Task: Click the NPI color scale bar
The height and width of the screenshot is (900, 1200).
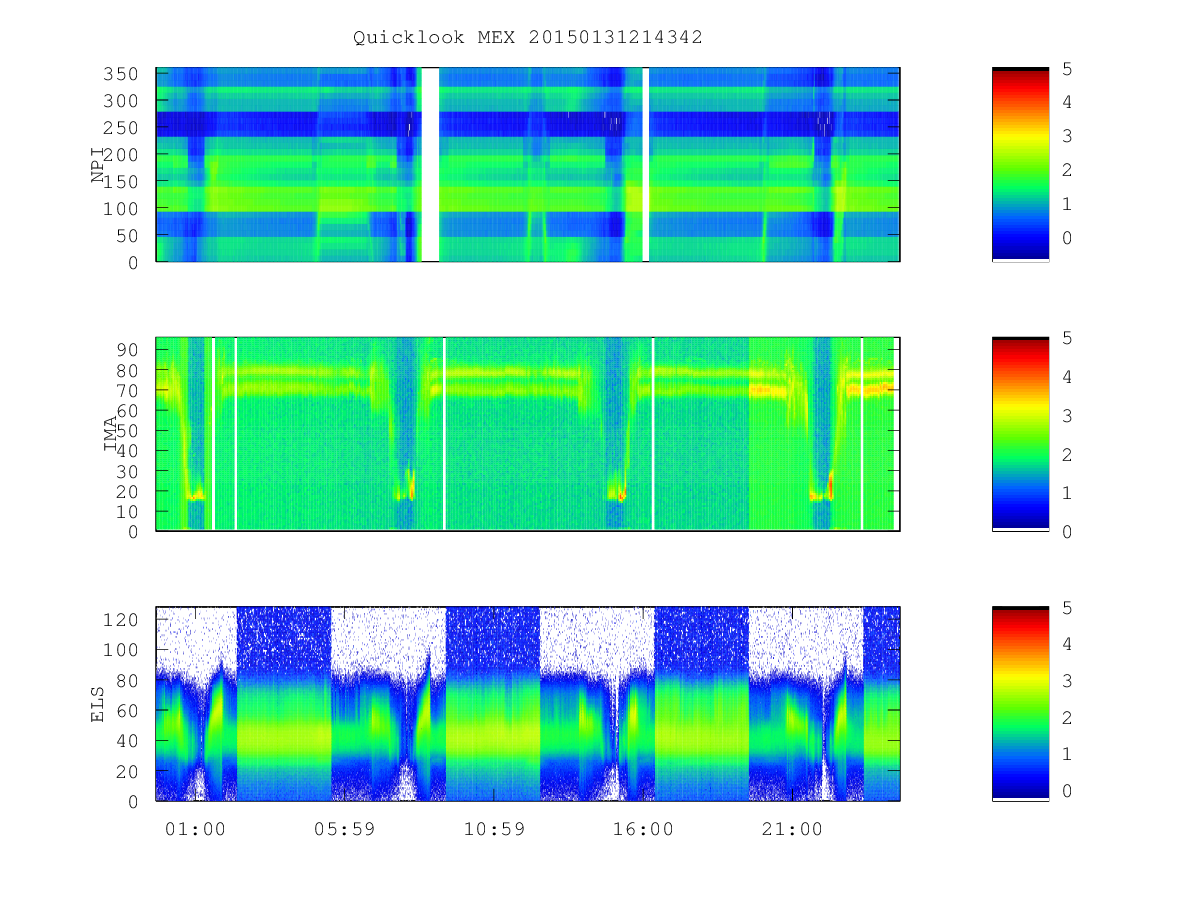Action: coord(1020,165)
